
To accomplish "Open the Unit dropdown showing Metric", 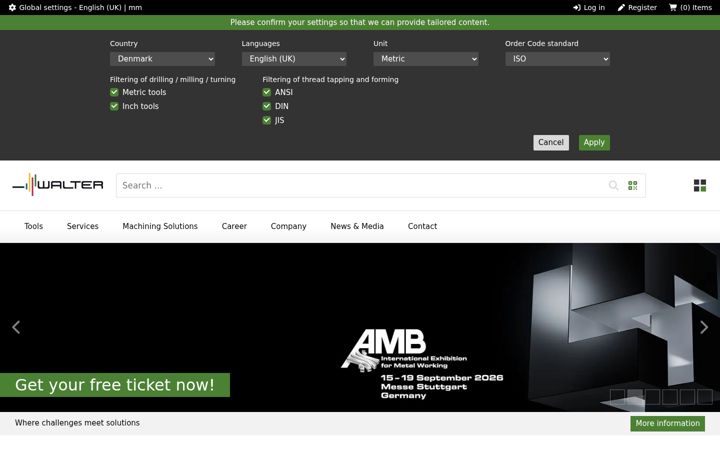I will pyautogui.click(x=426, y=59).
